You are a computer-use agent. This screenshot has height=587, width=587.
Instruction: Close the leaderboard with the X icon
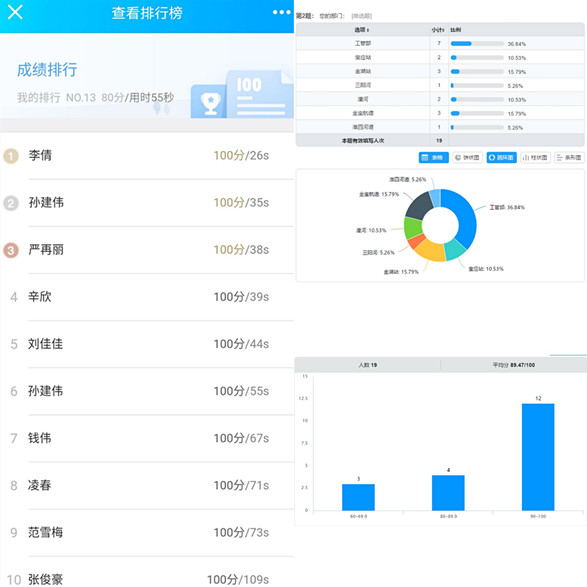[x=15, y=12]
